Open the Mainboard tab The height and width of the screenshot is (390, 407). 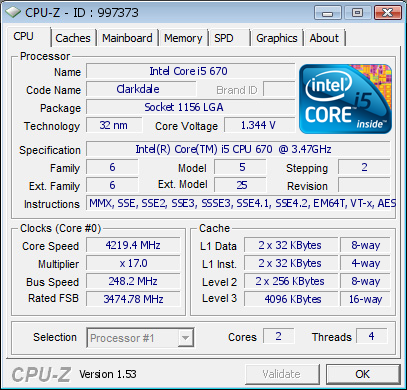[127, 38]
